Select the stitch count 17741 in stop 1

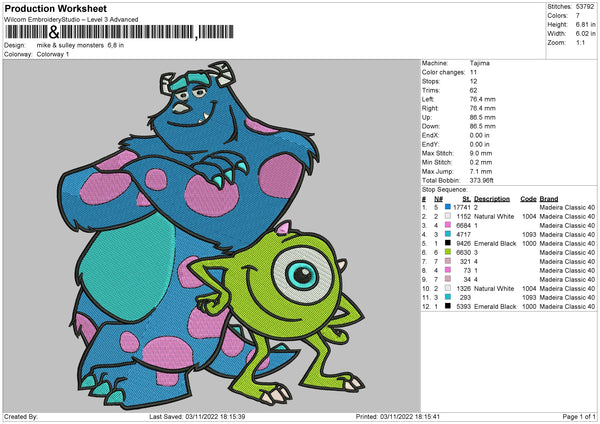(x=462, y=207)
